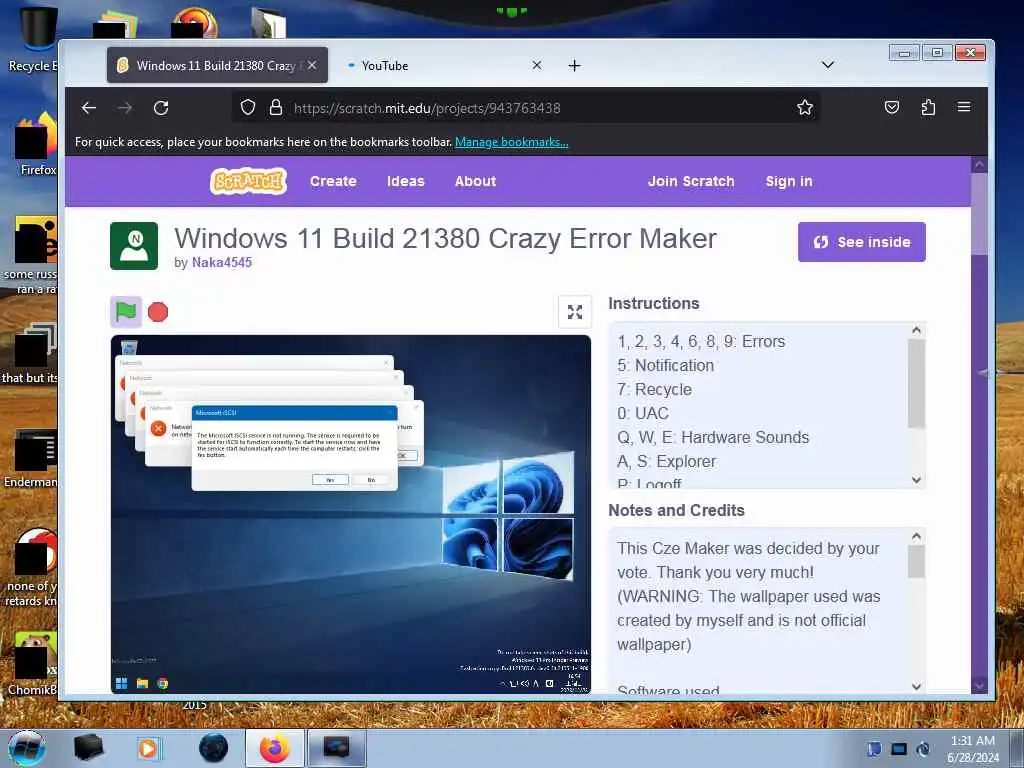Click the 'A, S: Explorer' instruction text
The height and width of the screenshot is (768, 1024).
pos(667,461)
